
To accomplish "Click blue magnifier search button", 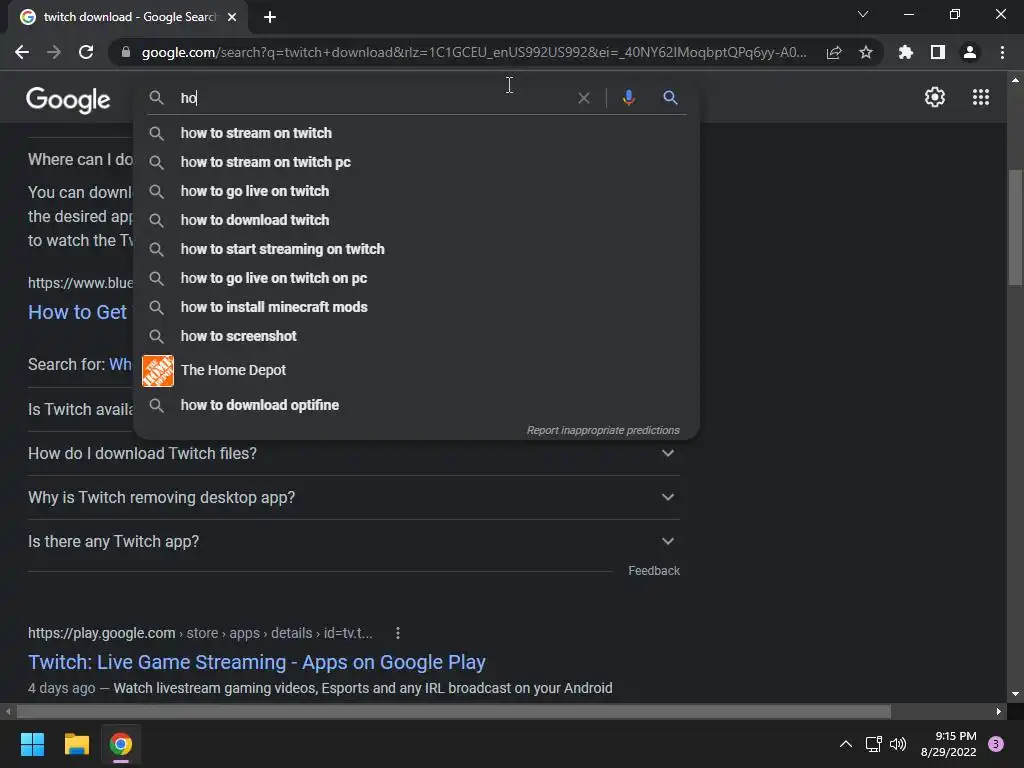I will point(670,98).
